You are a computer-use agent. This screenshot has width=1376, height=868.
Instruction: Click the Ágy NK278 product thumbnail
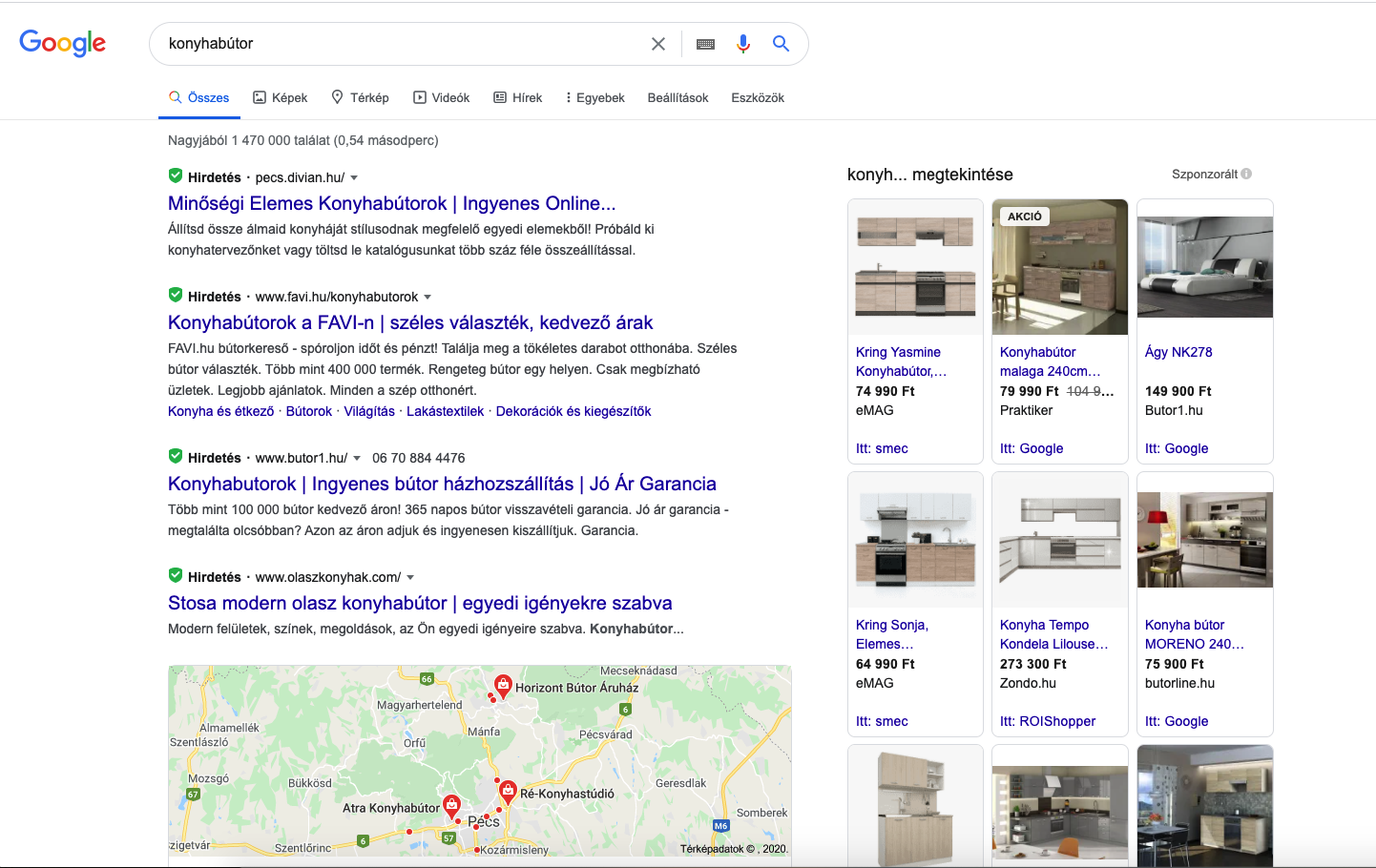coord(1204,267)
